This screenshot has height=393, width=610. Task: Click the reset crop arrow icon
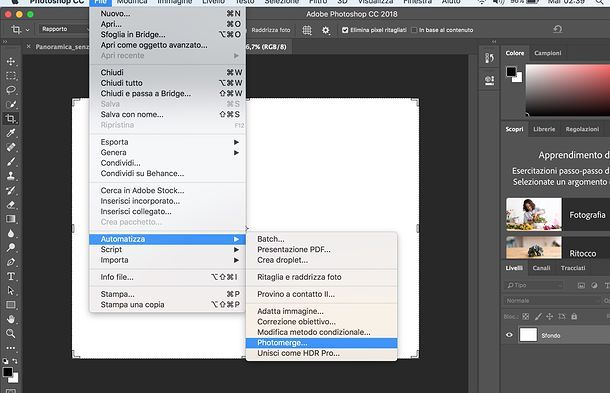pos(557,29)
